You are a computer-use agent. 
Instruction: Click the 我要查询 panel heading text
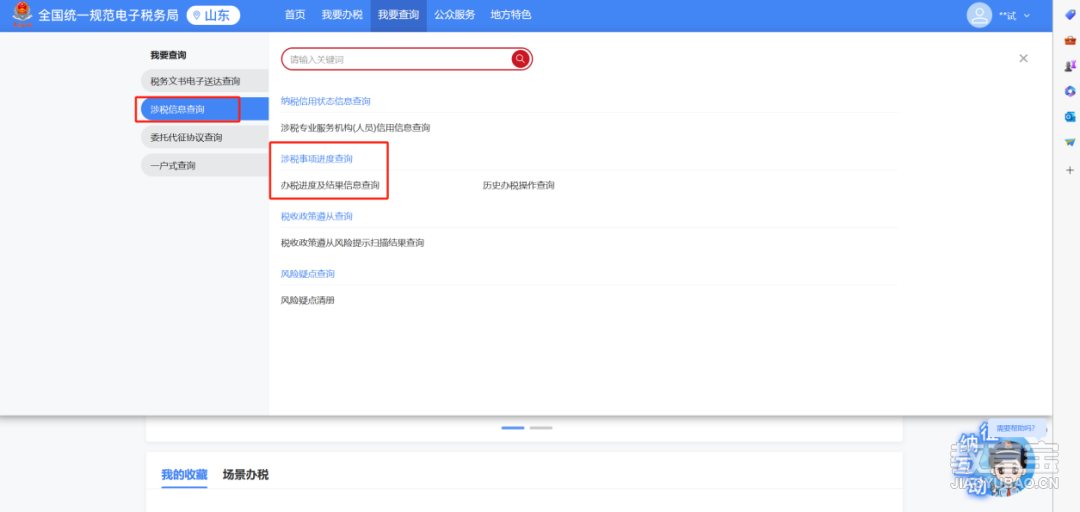169,55
